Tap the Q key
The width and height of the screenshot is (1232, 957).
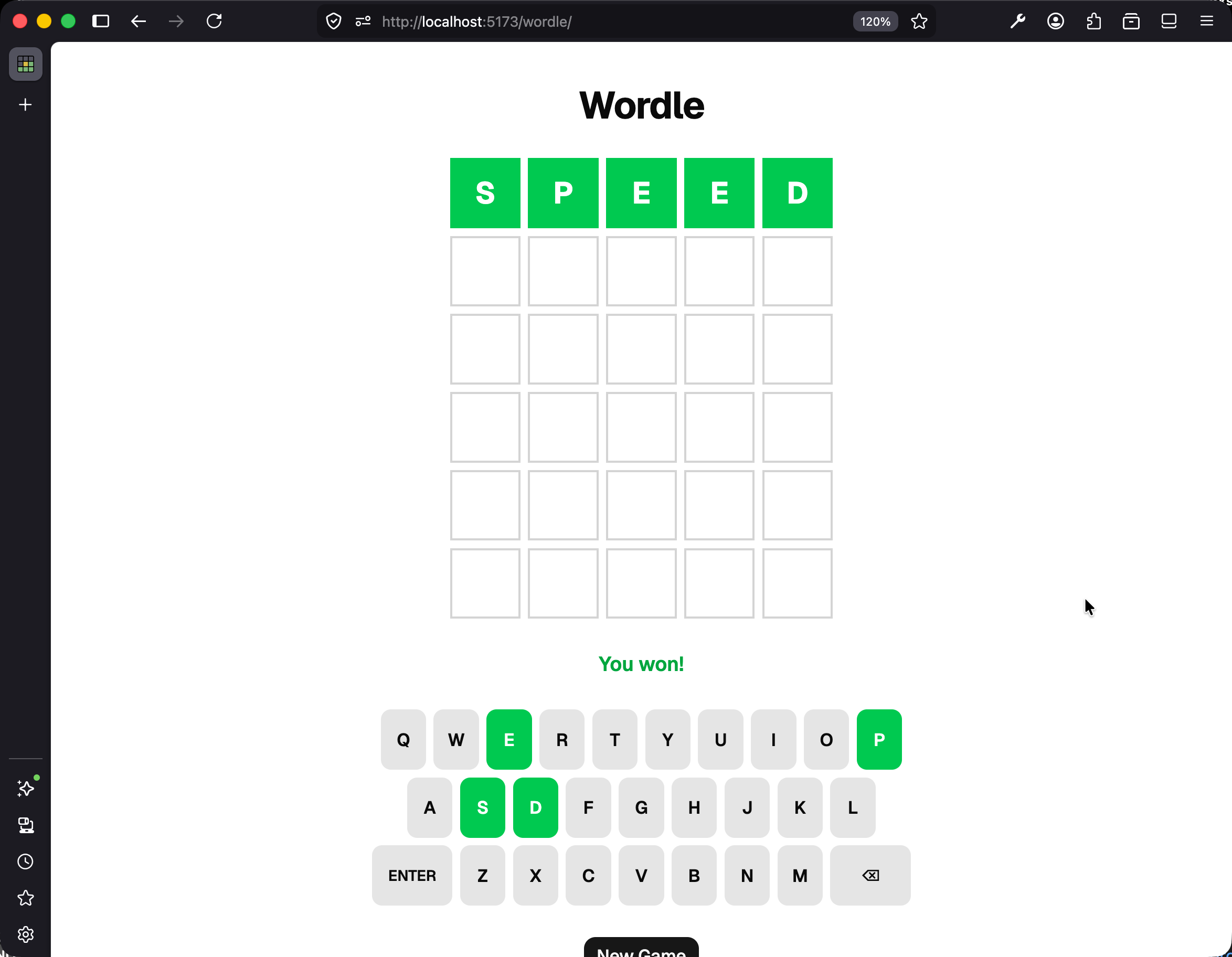(x=403, y=739)
